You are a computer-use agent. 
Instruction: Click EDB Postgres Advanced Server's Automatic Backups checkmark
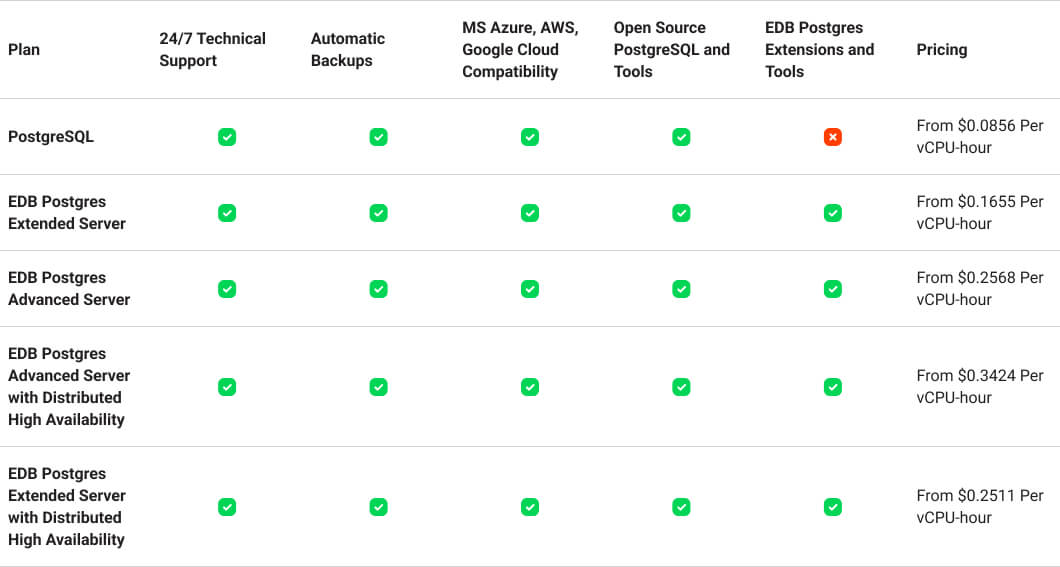[x=378, y=289]
